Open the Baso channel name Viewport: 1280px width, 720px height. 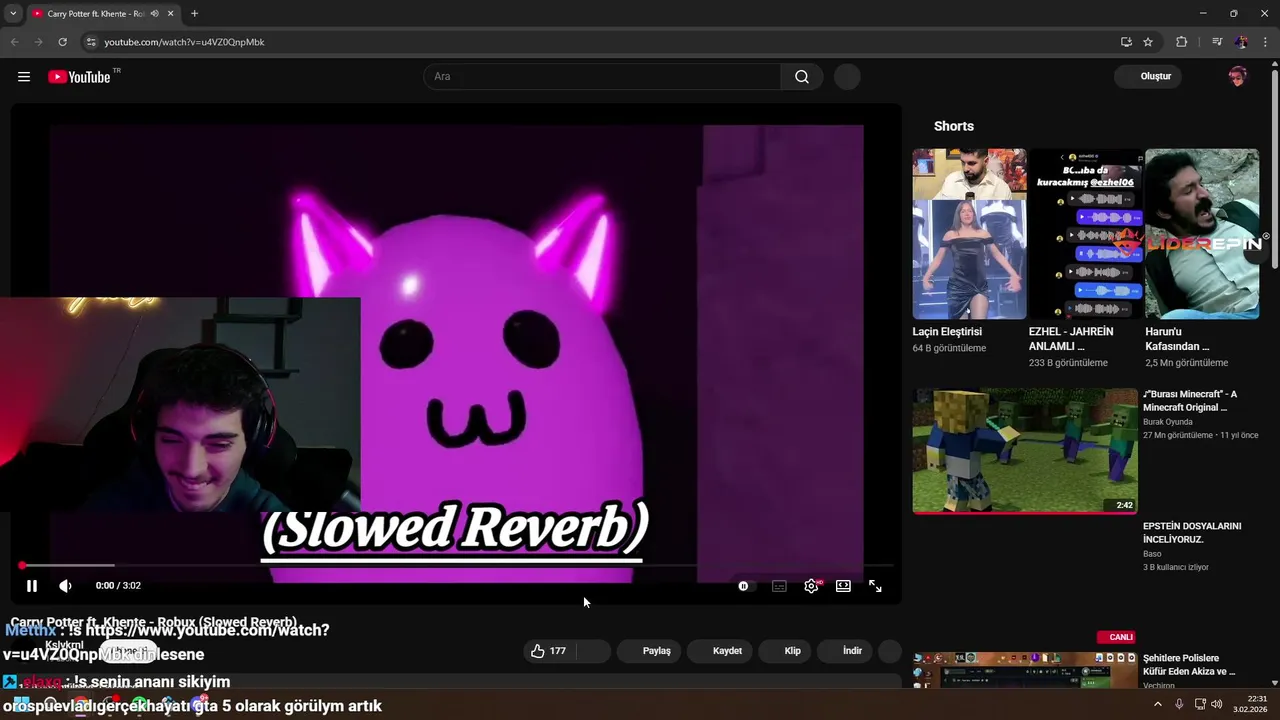[1152, 554]
